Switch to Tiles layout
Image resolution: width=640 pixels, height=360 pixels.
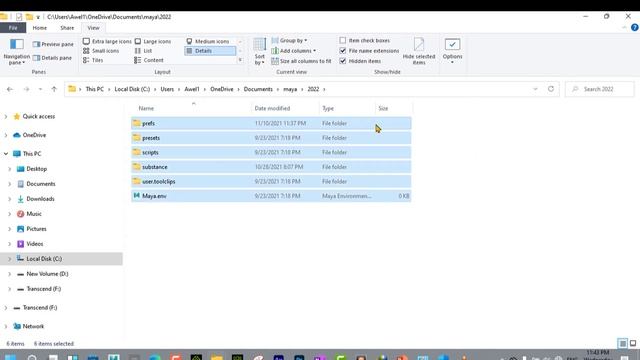click(93, 60)
